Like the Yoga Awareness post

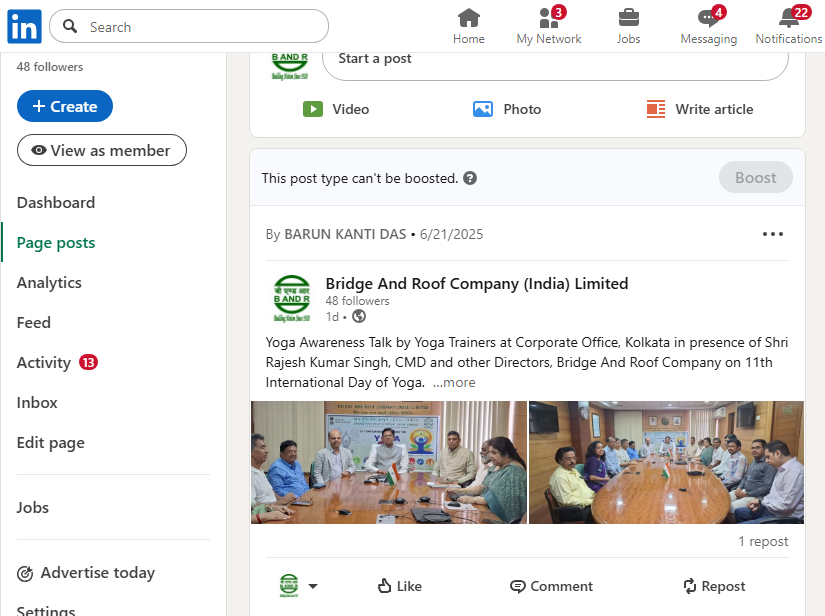click(400, 586)
